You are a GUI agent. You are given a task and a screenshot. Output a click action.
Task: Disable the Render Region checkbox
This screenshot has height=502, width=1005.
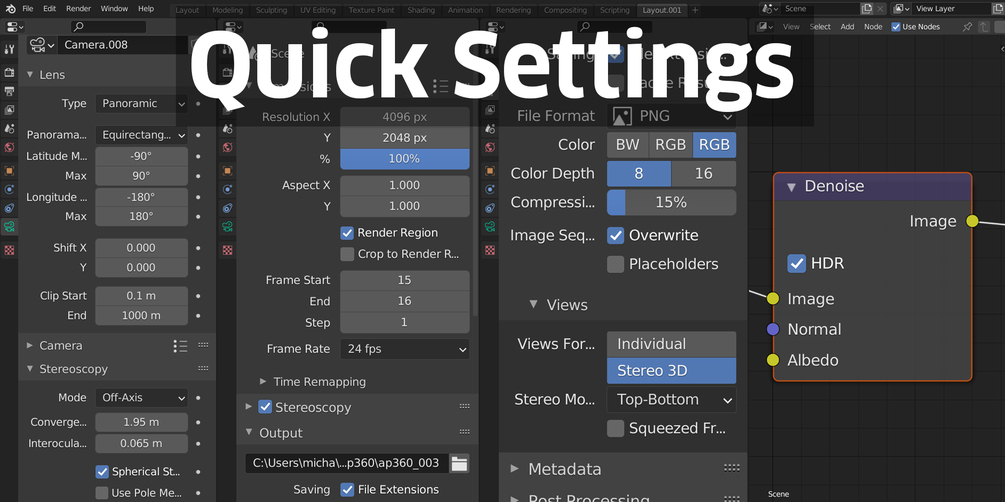(348, 233)
